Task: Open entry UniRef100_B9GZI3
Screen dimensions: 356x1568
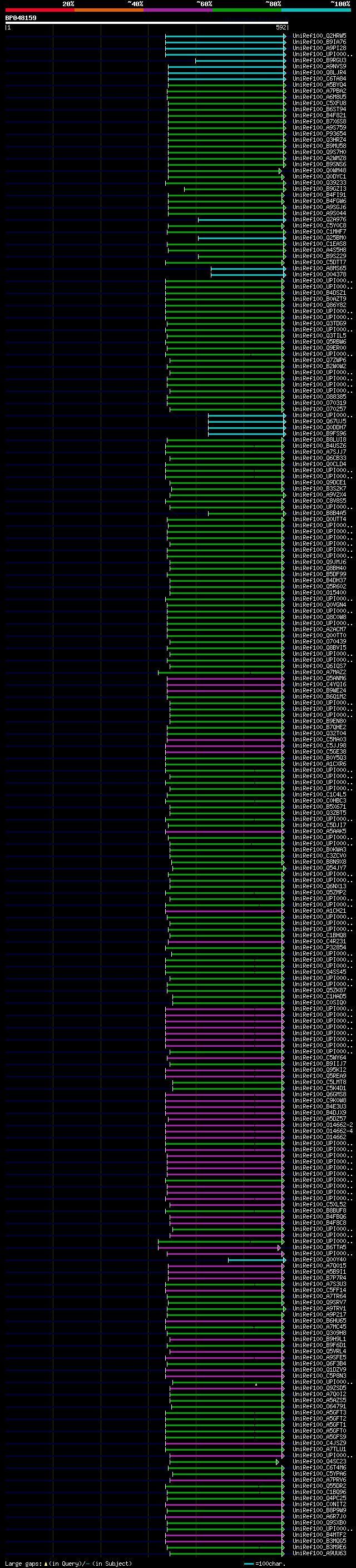Action: 319,189
